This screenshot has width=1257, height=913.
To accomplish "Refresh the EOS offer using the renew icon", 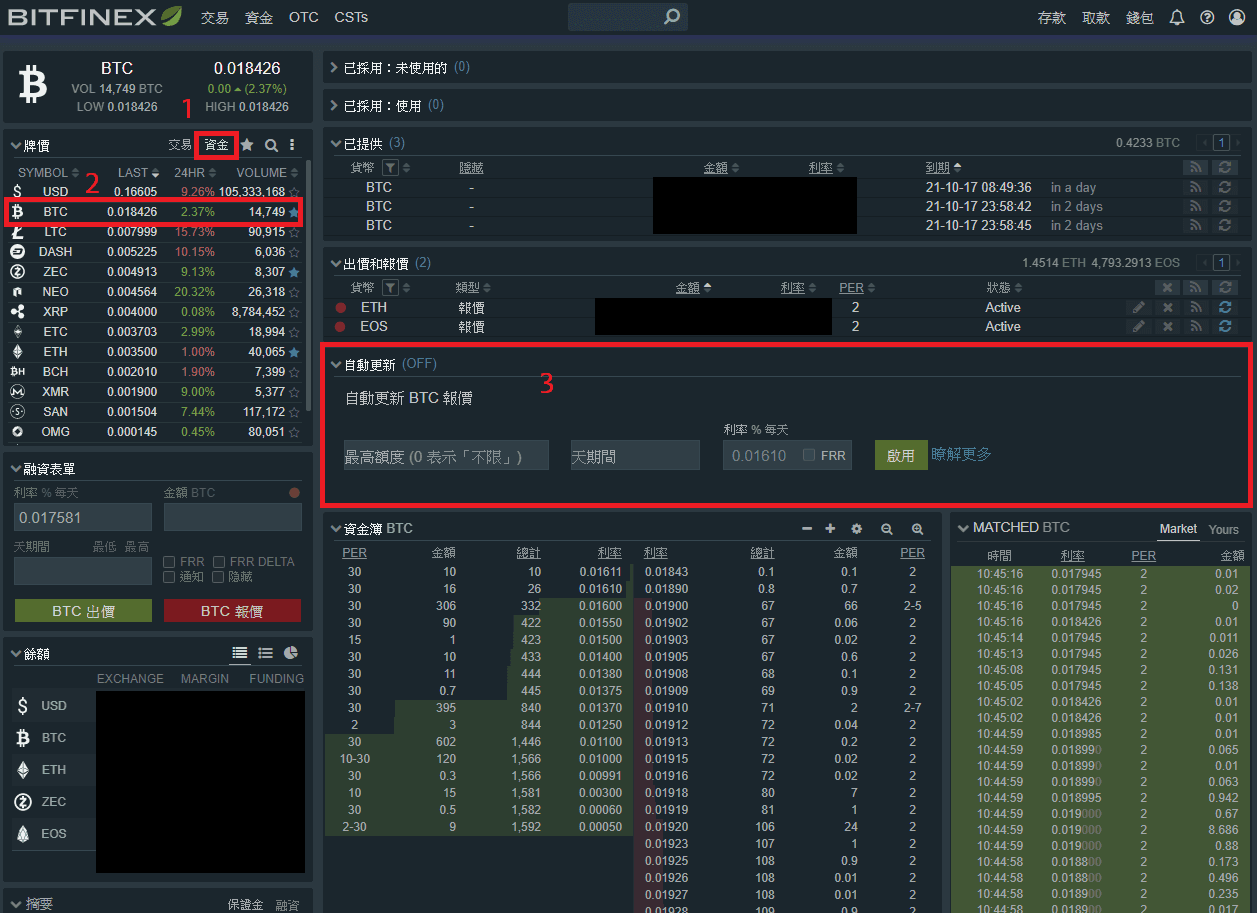I will point(1224,327).
